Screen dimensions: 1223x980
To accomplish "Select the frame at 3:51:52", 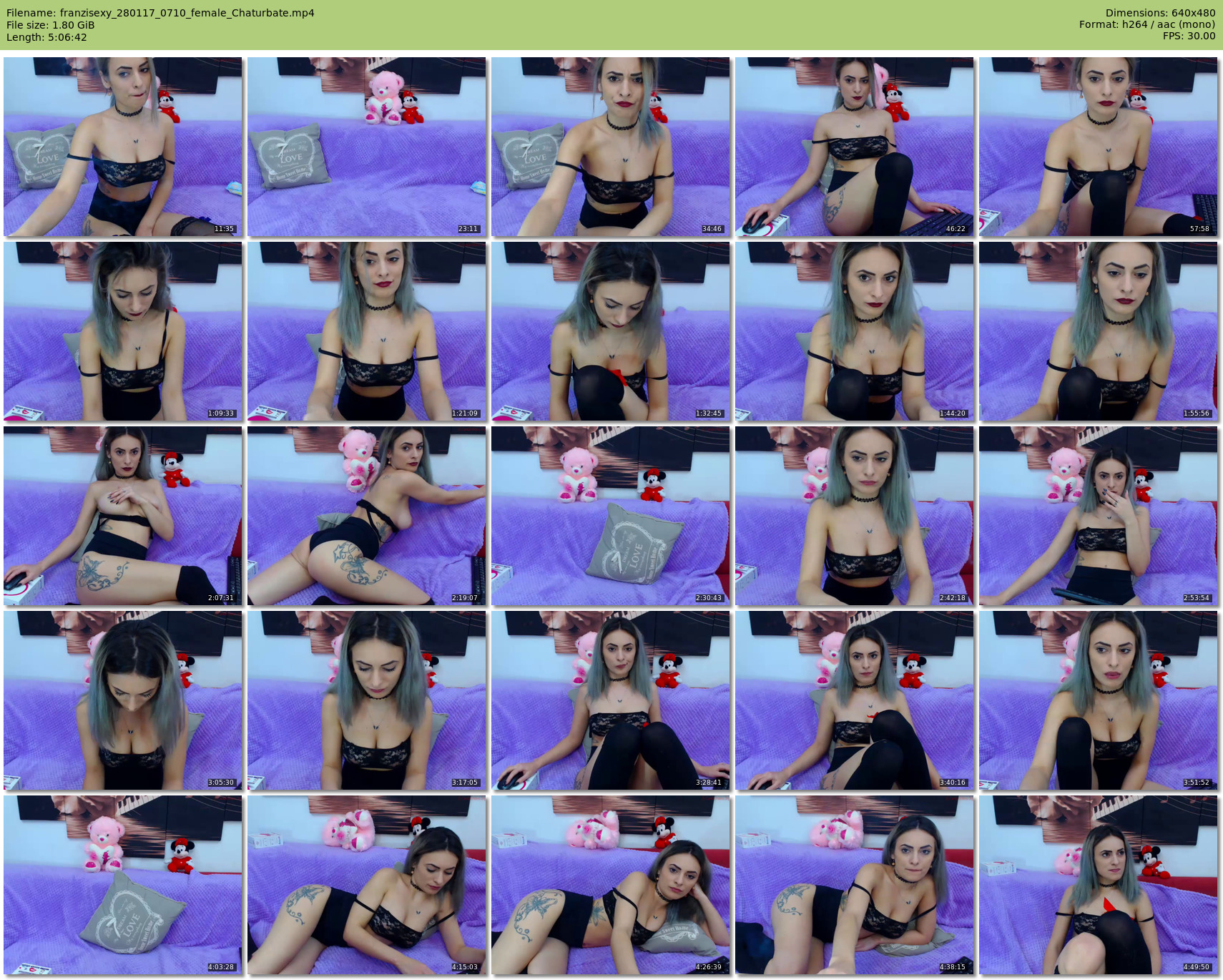I will [1099, 700].
